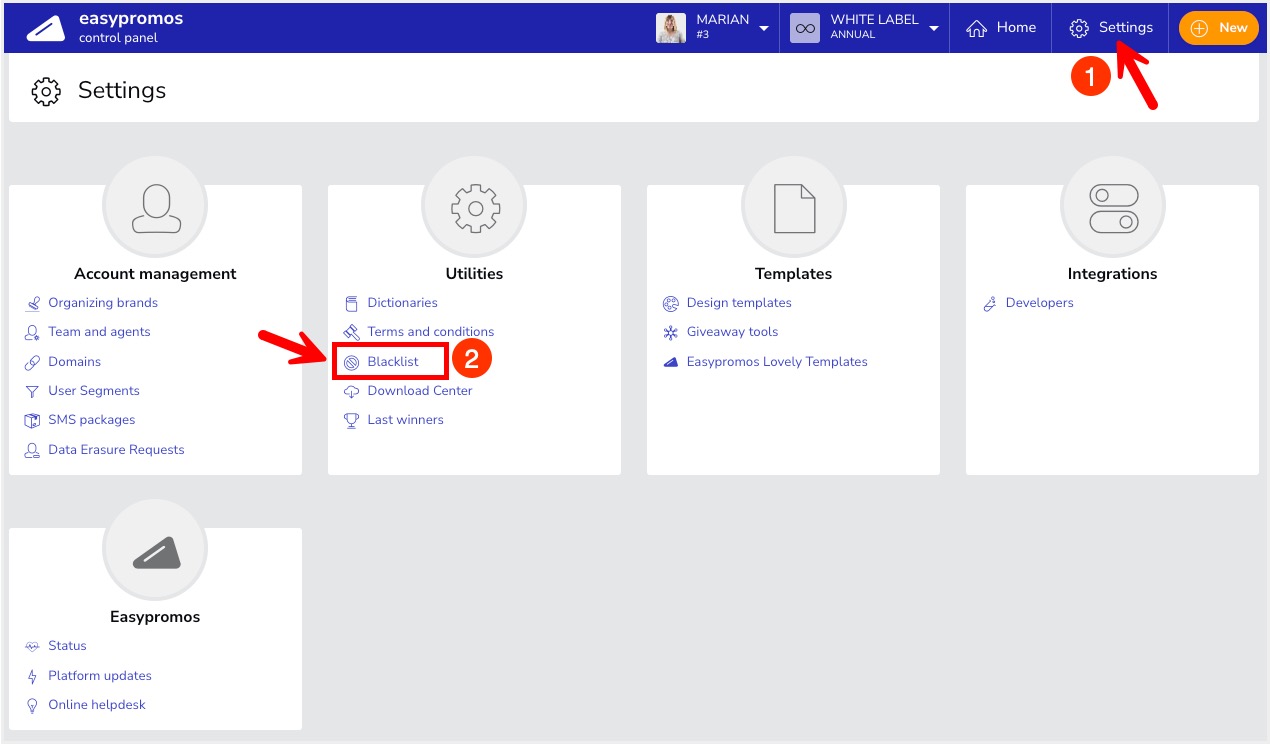Click the Organizing brands stamp icon
1270x745 pixels.
(32, 303)
